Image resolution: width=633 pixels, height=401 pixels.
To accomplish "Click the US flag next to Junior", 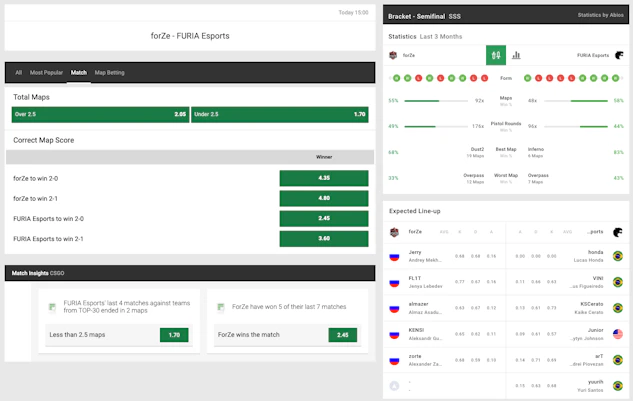I will (618, 334).
